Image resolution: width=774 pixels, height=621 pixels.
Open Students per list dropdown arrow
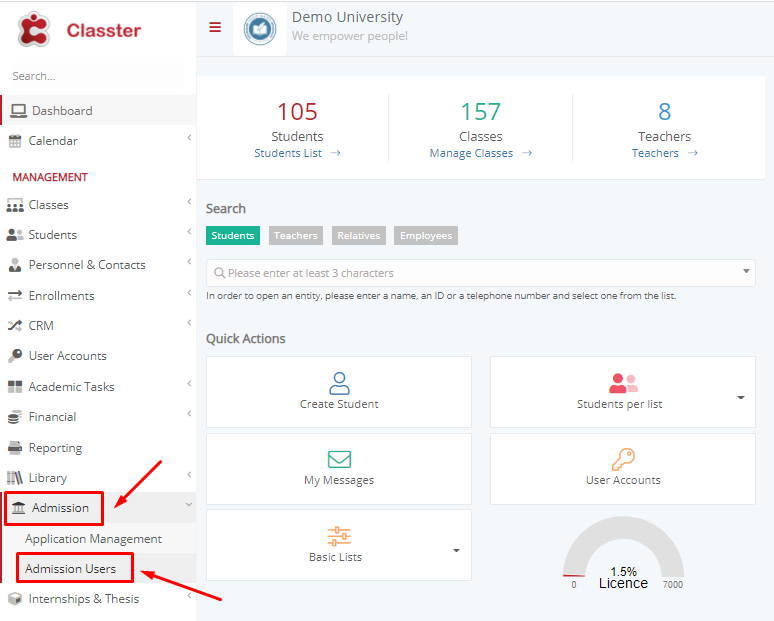click(740, 397)
